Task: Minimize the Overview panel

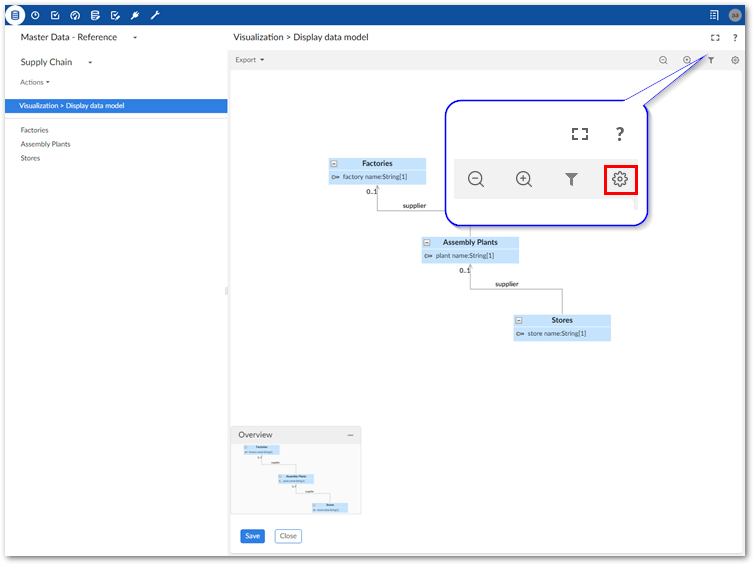Action: click(351, 435)
